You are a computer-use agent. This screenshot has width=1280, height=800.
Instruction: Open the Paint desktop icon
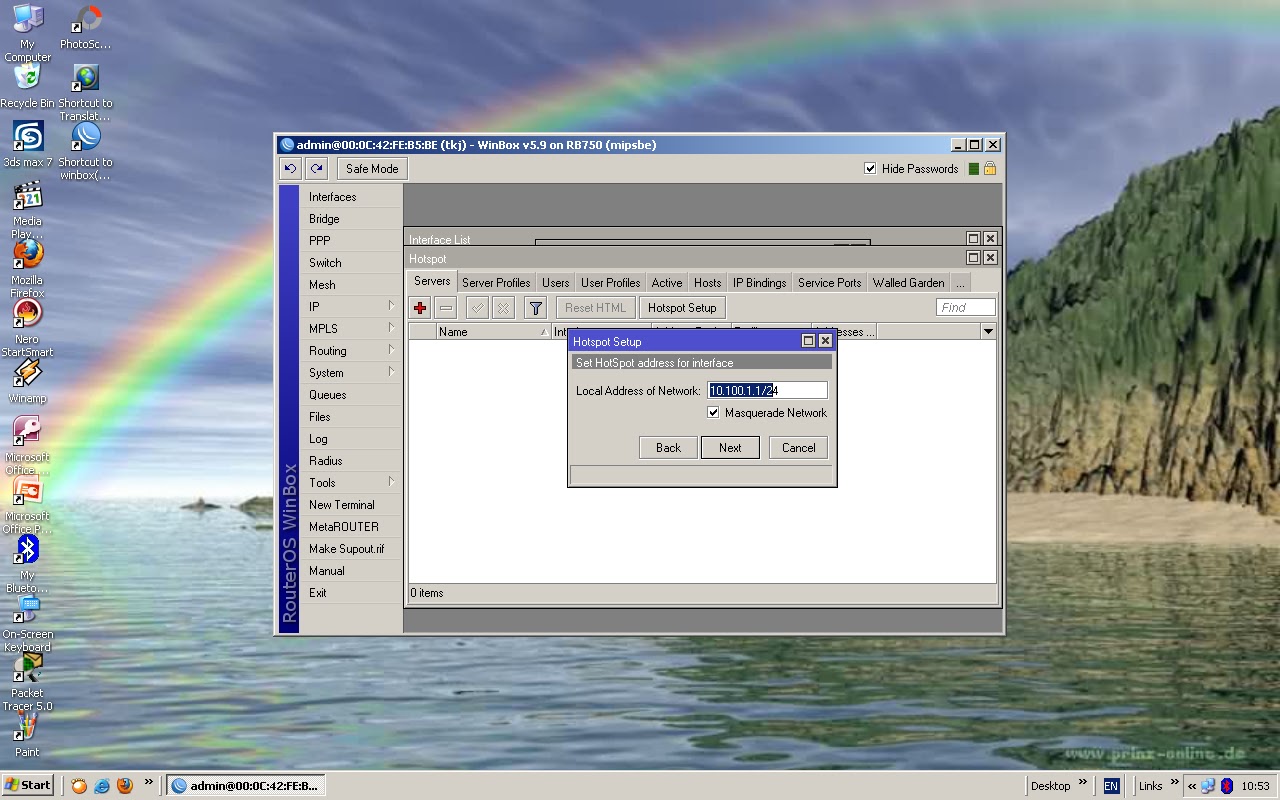[27, 735]
